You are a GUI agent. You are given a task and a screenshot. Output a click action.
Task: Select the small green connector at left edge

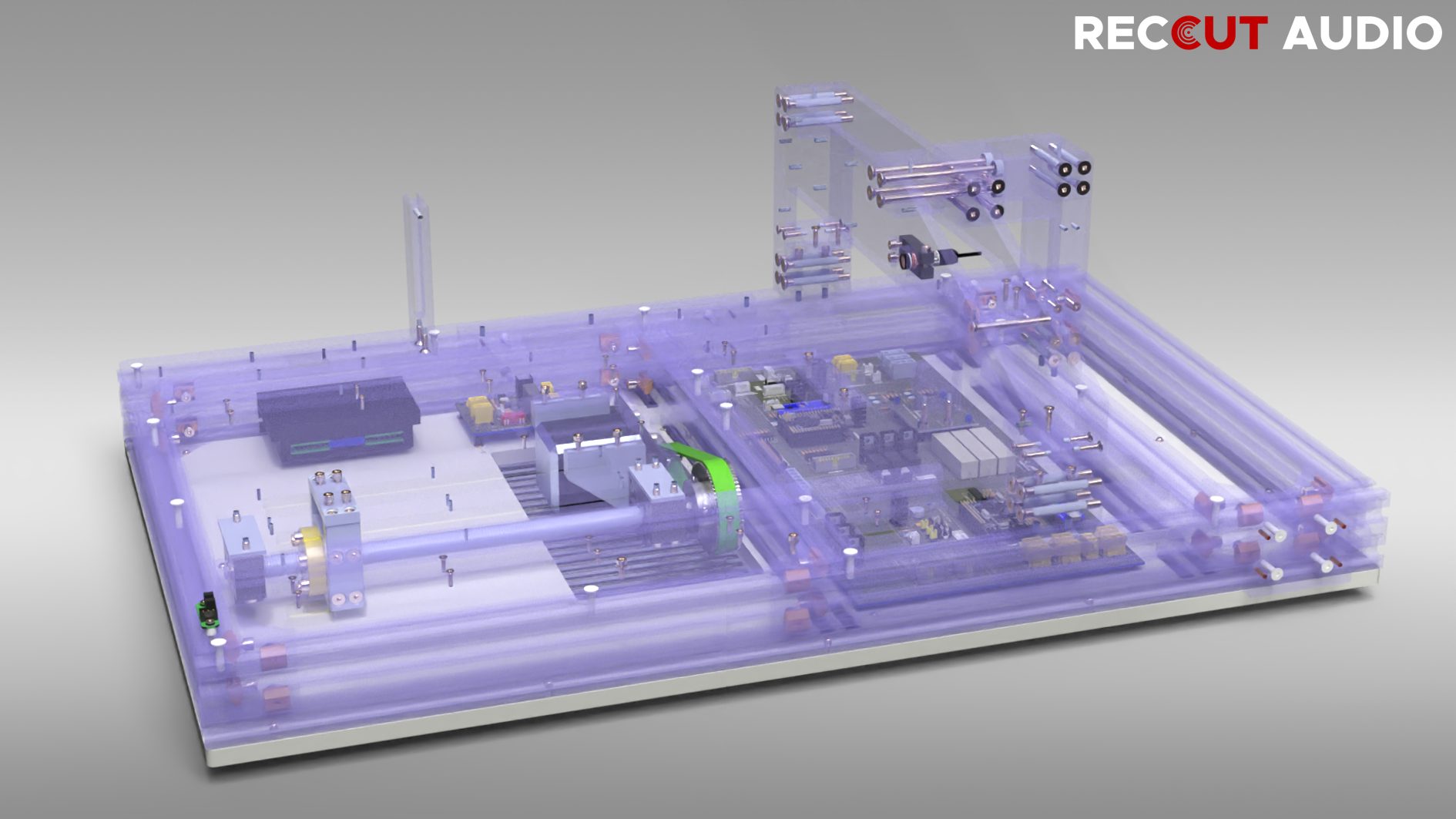207,610
